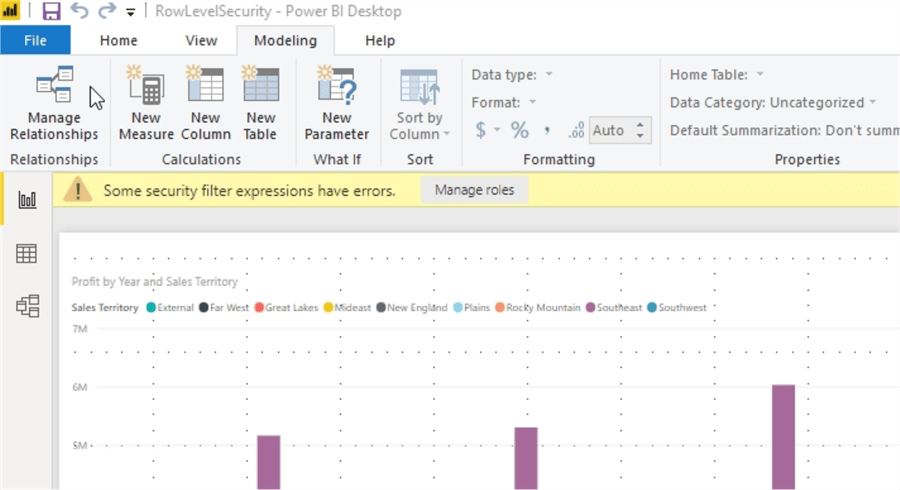The height and width of the screenshot is (490, 900).
Task: Switch to the Home ribbon tab
Action: coord(118,41)
